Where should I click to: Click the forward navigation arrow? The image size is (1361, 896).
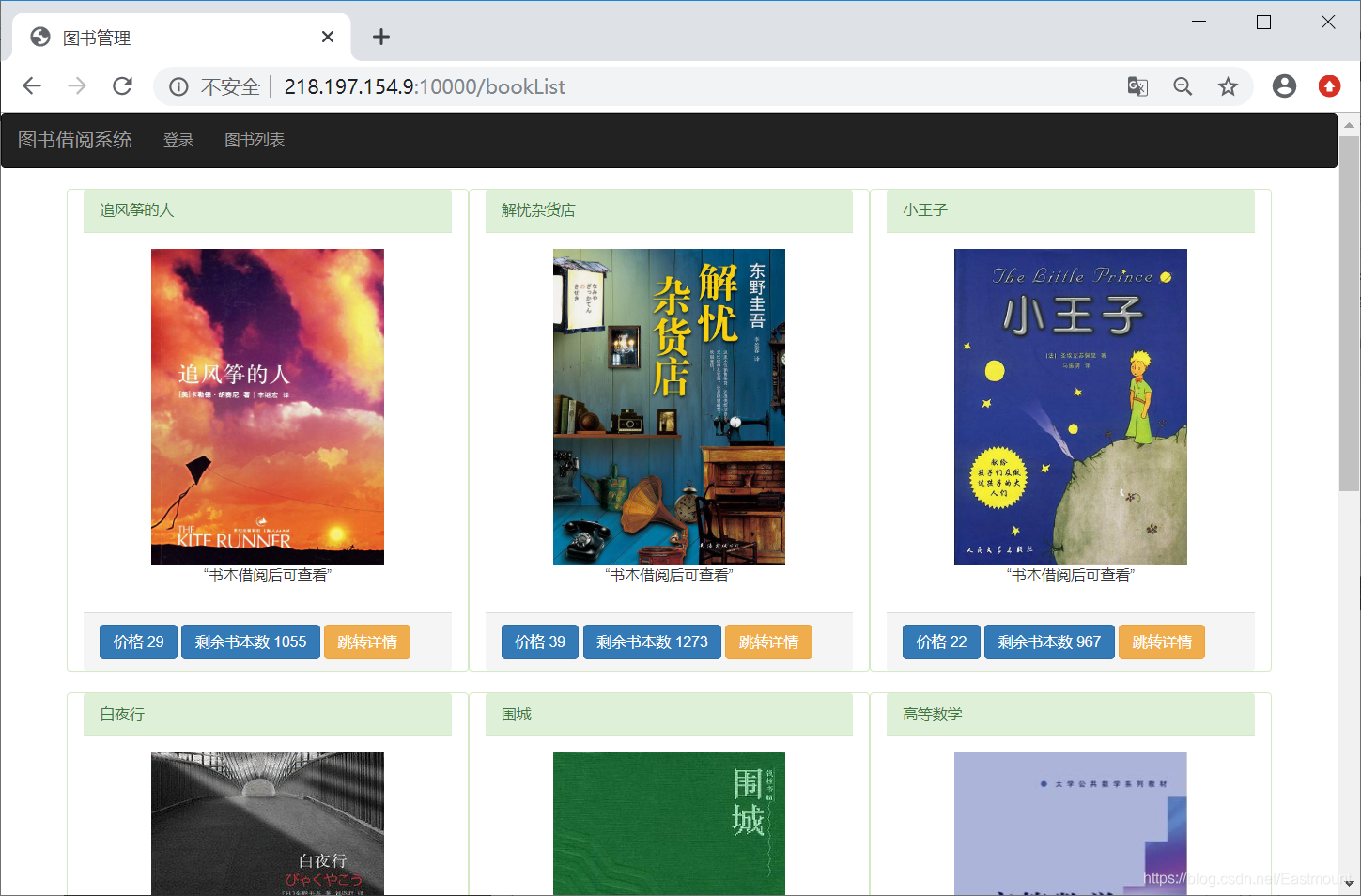[x=77, y=86]
